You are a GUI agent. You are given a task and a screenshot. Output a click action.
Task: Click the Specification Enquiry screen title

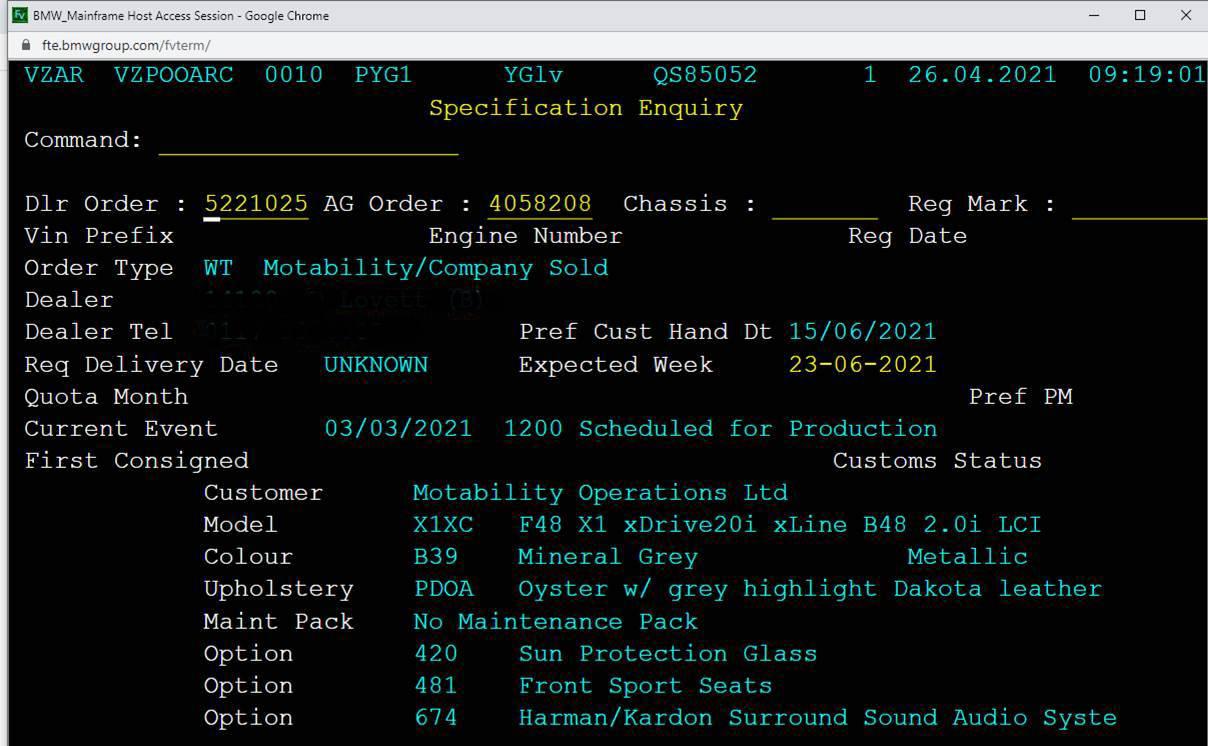coord(585,108)
